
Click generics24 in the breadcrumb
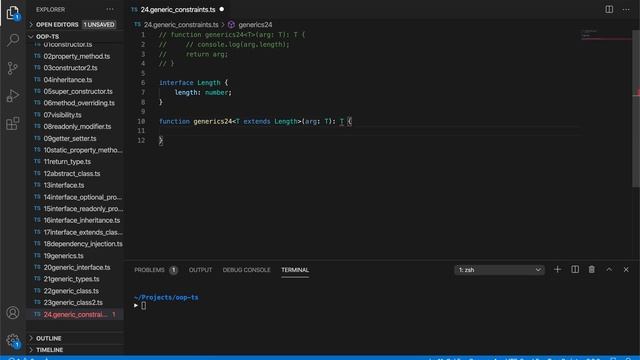(x=255, y=24)
